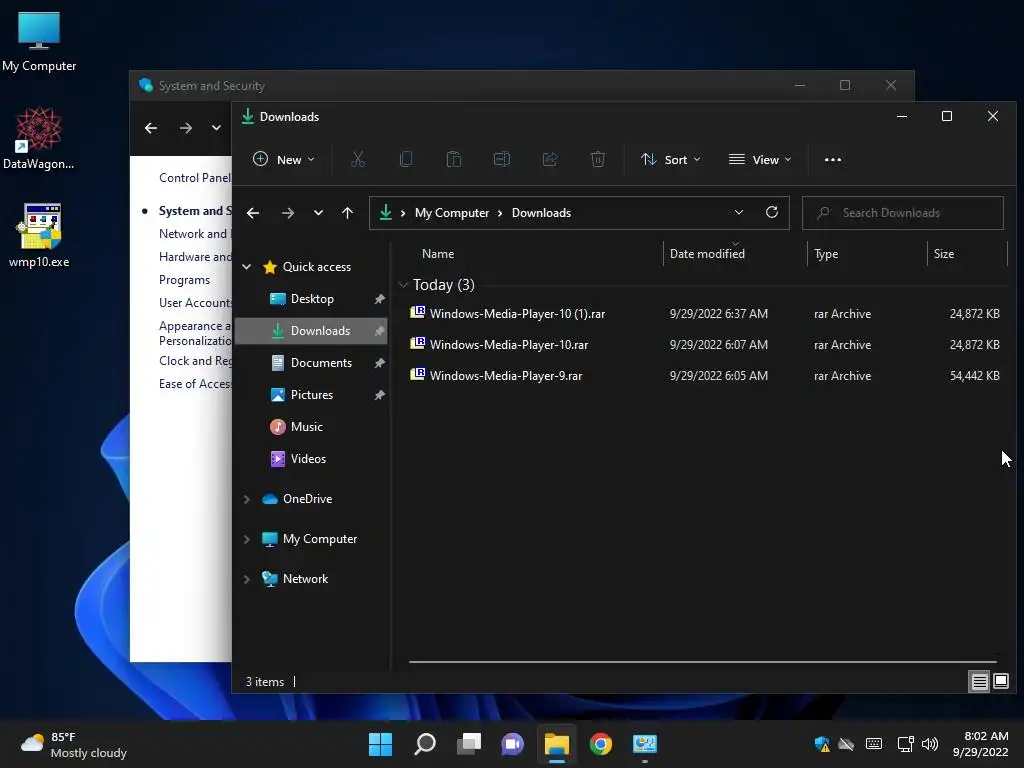Click the volume speaker tray icon
This screenshot has height=768, width=1024.
(930, 744)
